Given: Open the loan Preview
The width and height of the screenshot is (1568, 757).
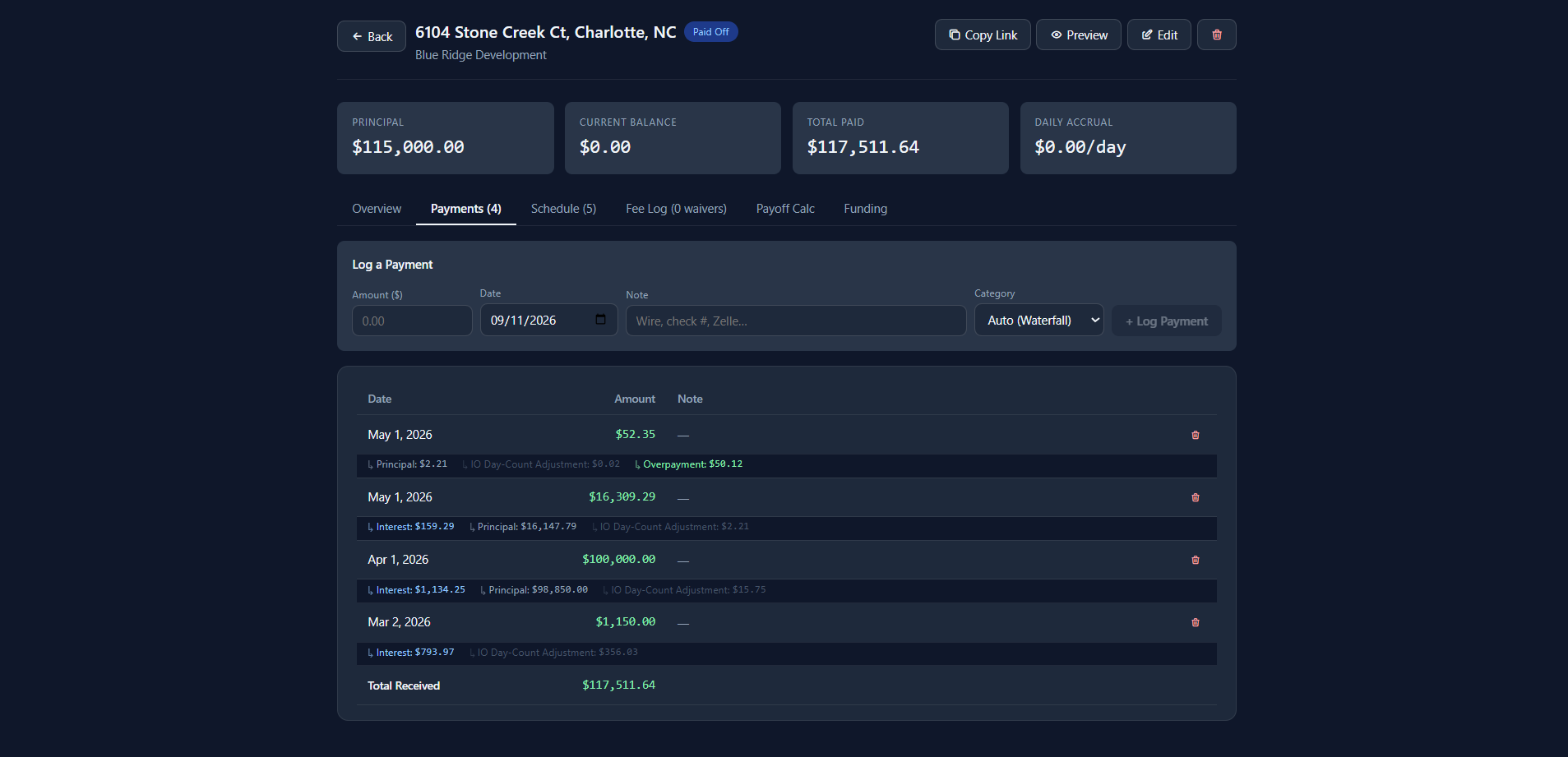Looking at the screenshot, I should tap(1078, 35).
